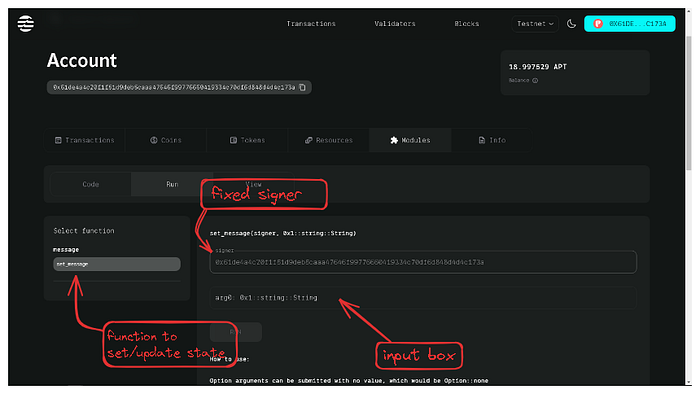This screenshot has height=394, width=700.
Task: Click the page vertical scrollbar
Action: tap(689, 103)
